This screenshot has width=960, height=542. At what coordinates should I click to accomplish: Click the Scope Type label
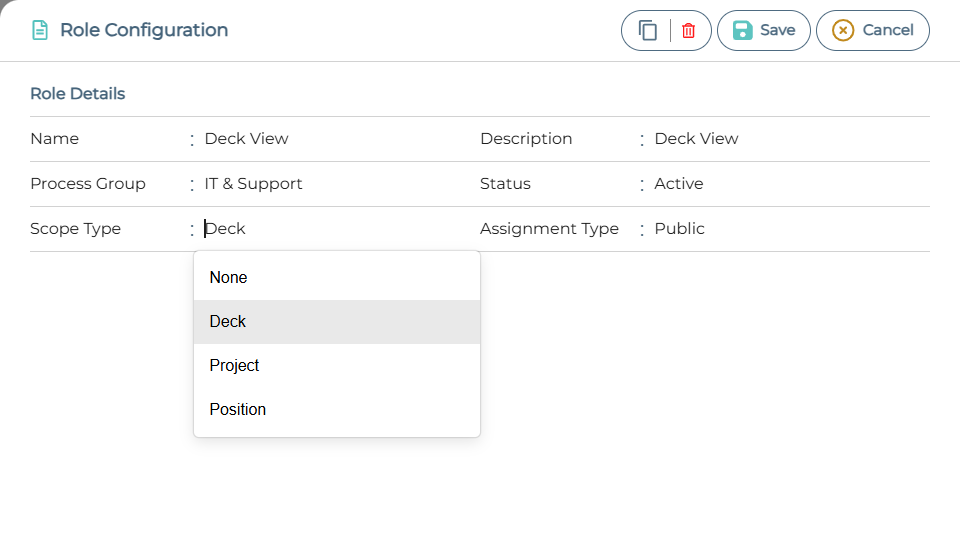[75, 229]
